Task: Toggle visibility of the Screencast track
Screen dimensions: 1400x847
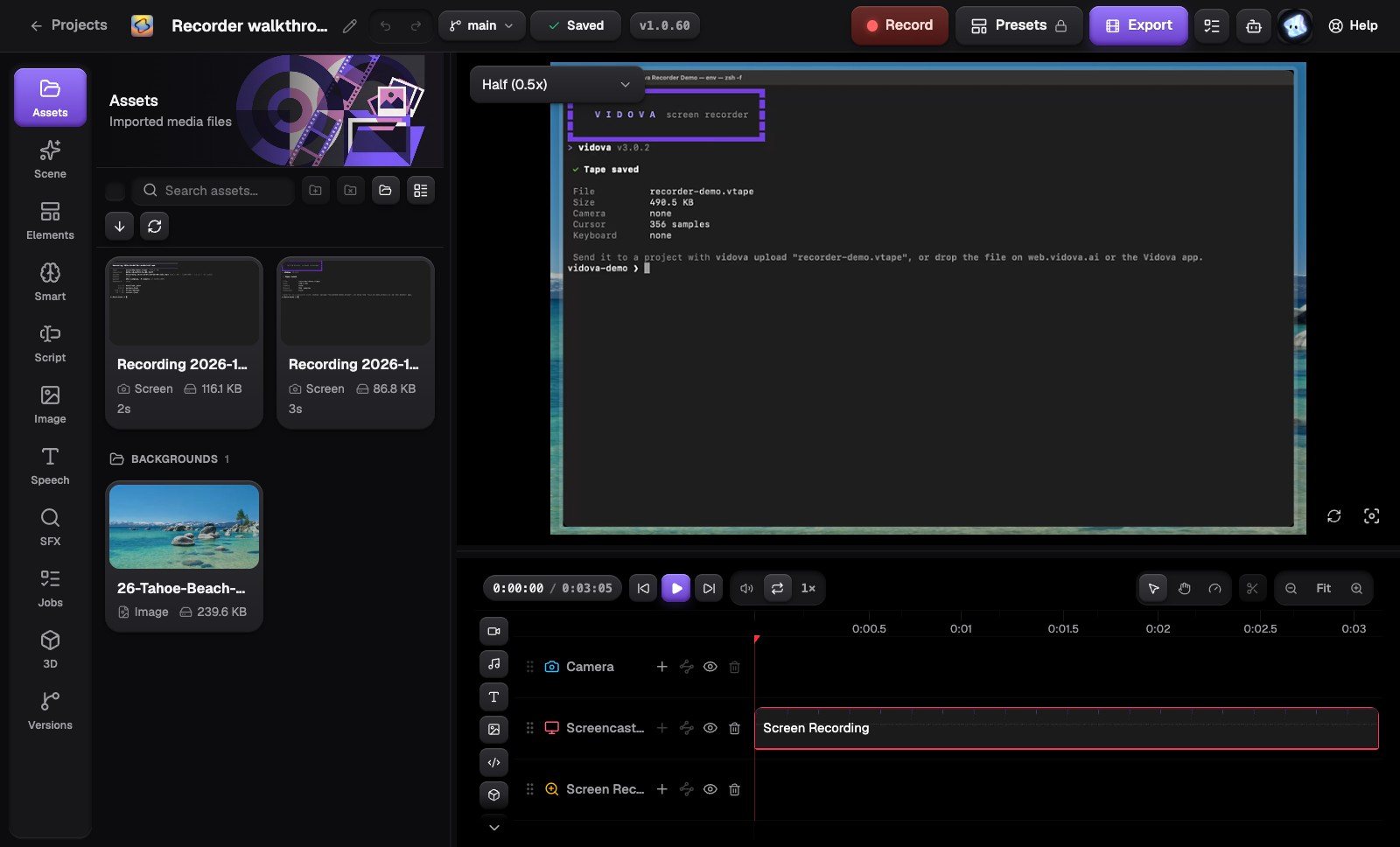Action: point(710,728)
